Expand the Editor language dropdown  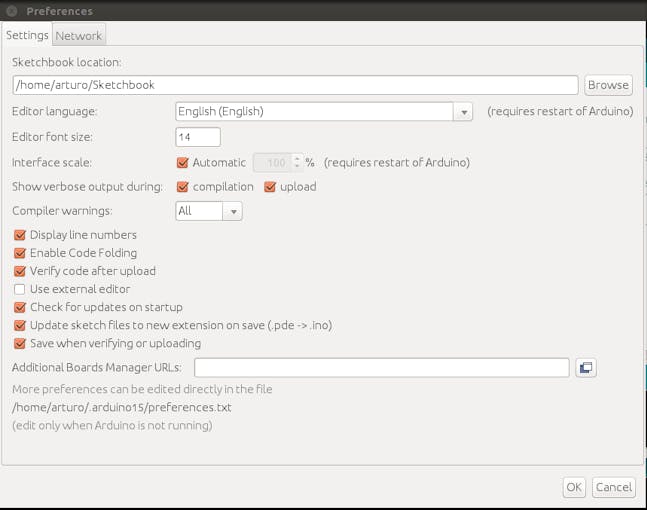[463, 112]
